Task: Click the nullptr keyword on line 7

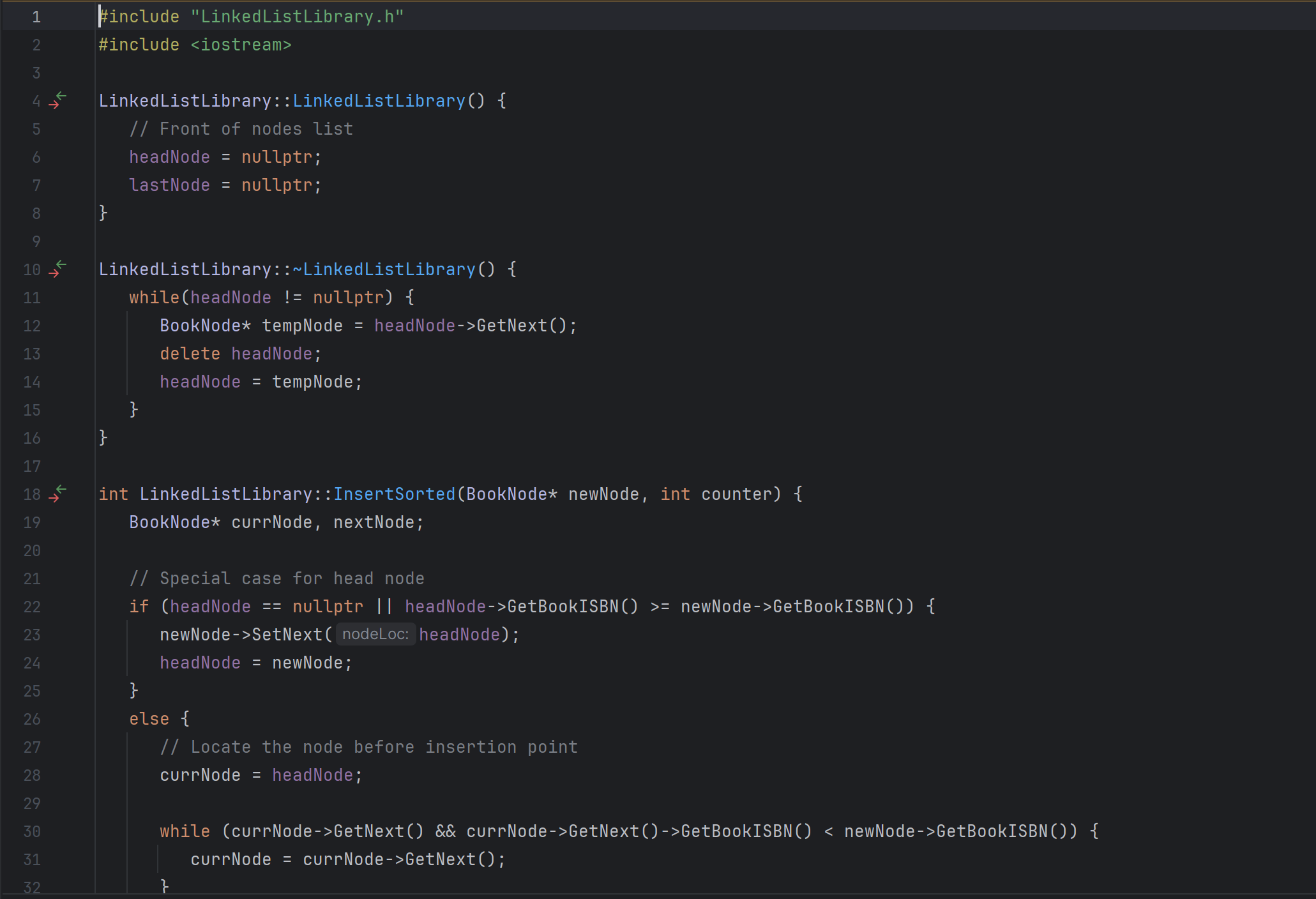Action: pyautogui.click(x=279, y=185)
